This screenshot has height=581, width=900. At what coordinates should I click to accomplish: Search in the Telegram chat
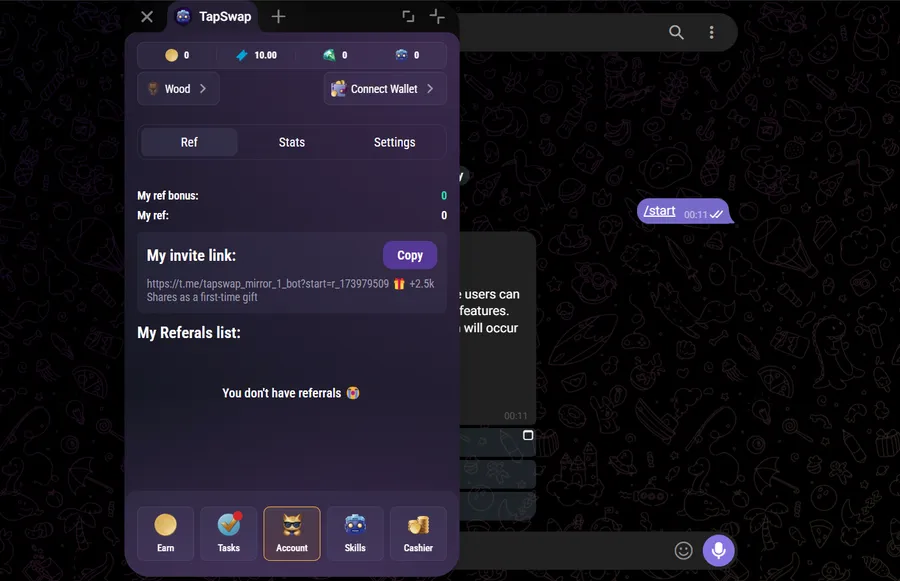coord(676,32)
